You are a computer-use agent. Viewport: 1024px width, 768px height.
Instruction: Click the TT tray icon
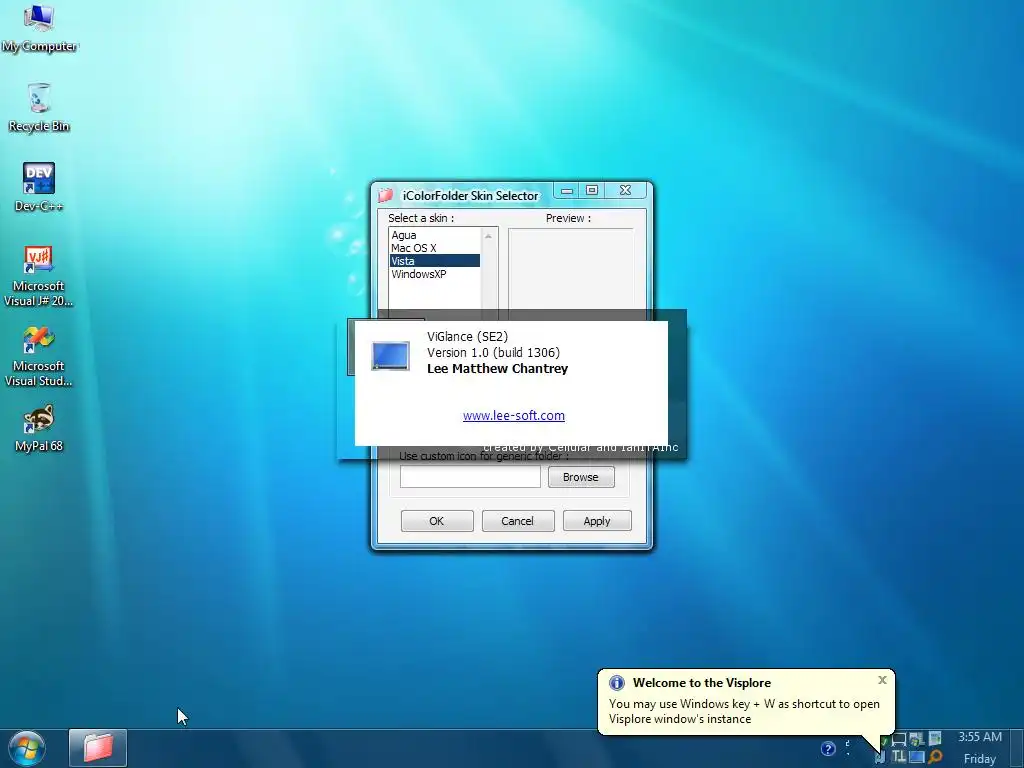click(899, 756)
